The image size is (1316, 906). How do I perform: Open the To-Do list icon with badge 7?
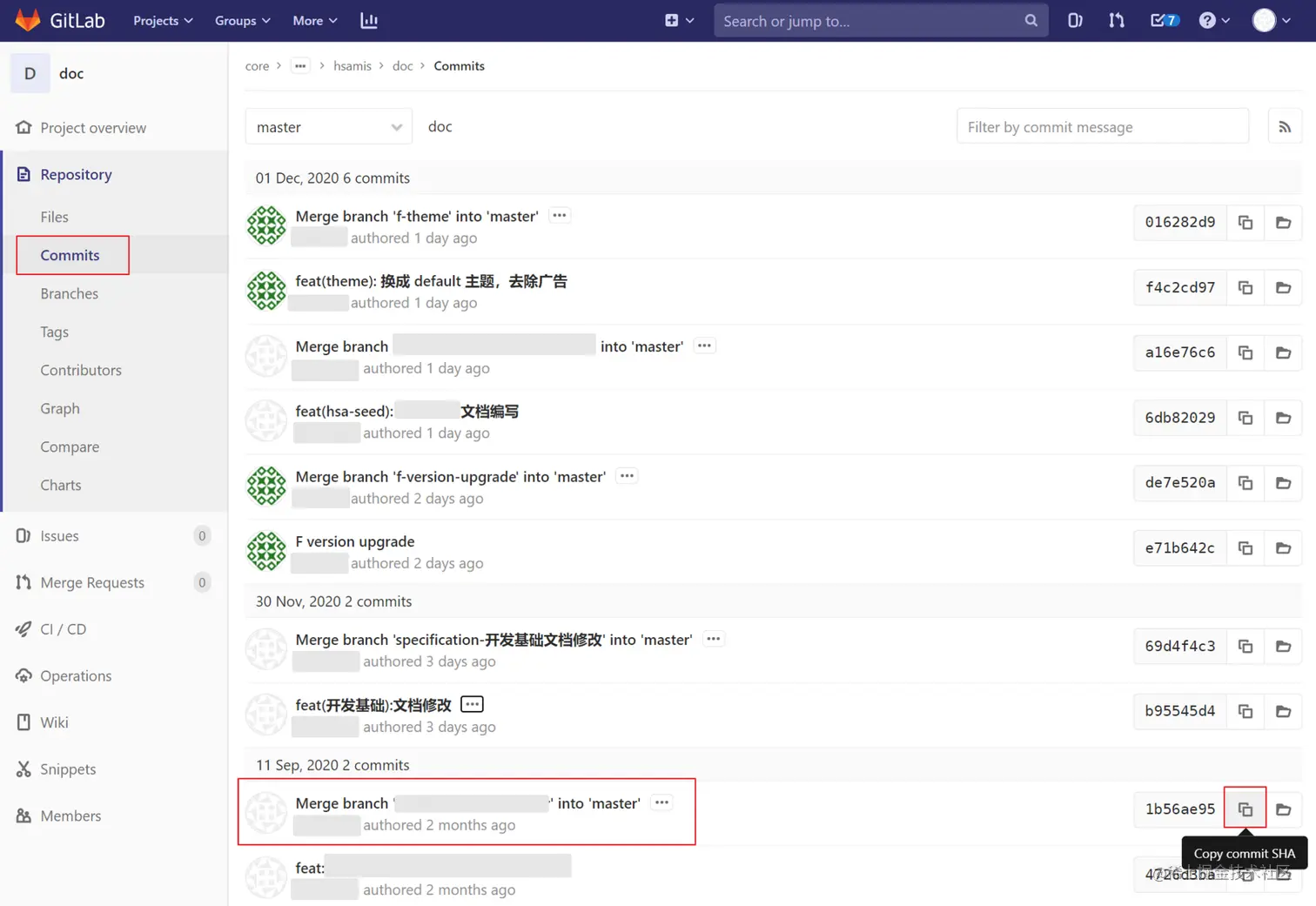click(x=1165, y=21)
